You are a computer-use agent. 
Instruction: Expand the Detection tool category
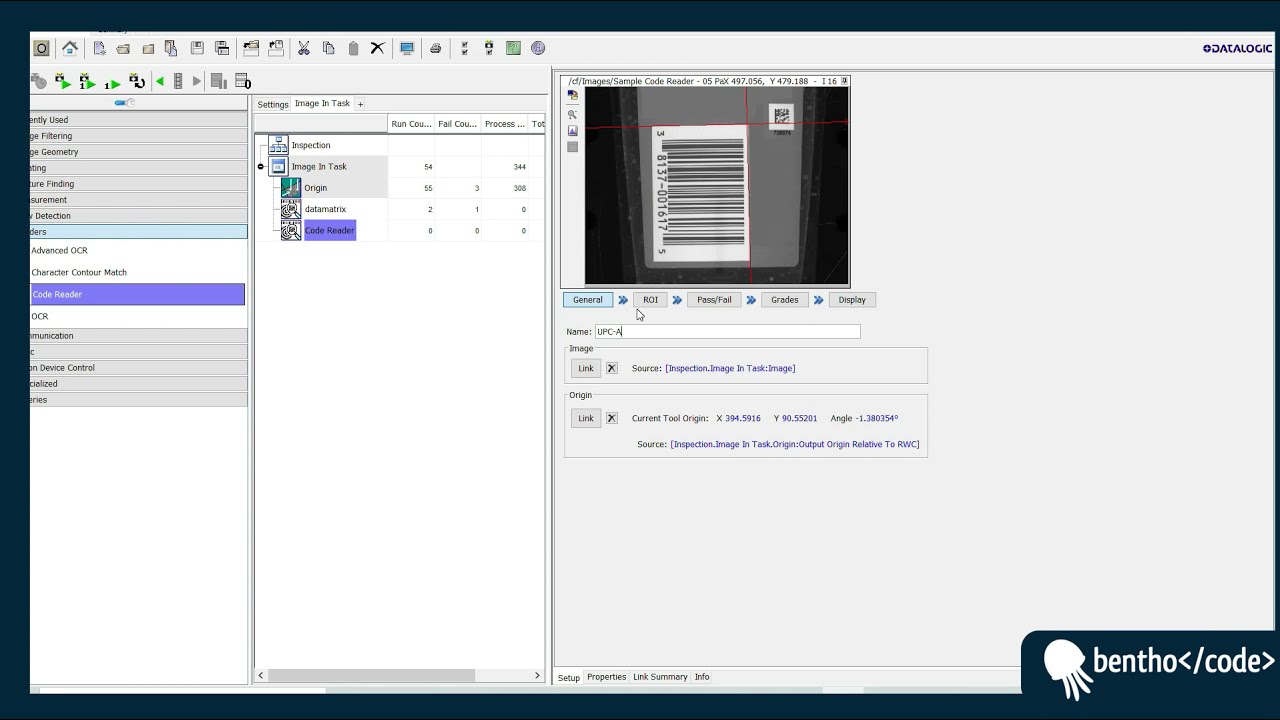(x=139, y=216)
